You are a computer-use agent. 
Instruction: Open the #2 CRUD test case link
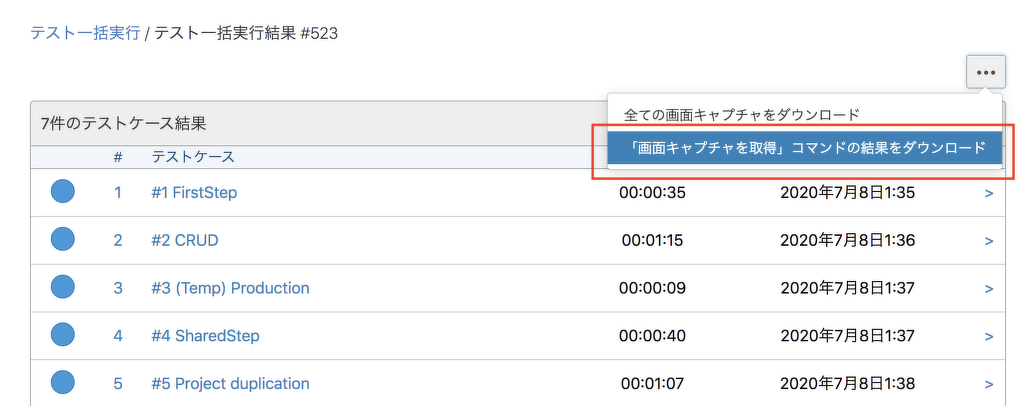pos(184,240)
